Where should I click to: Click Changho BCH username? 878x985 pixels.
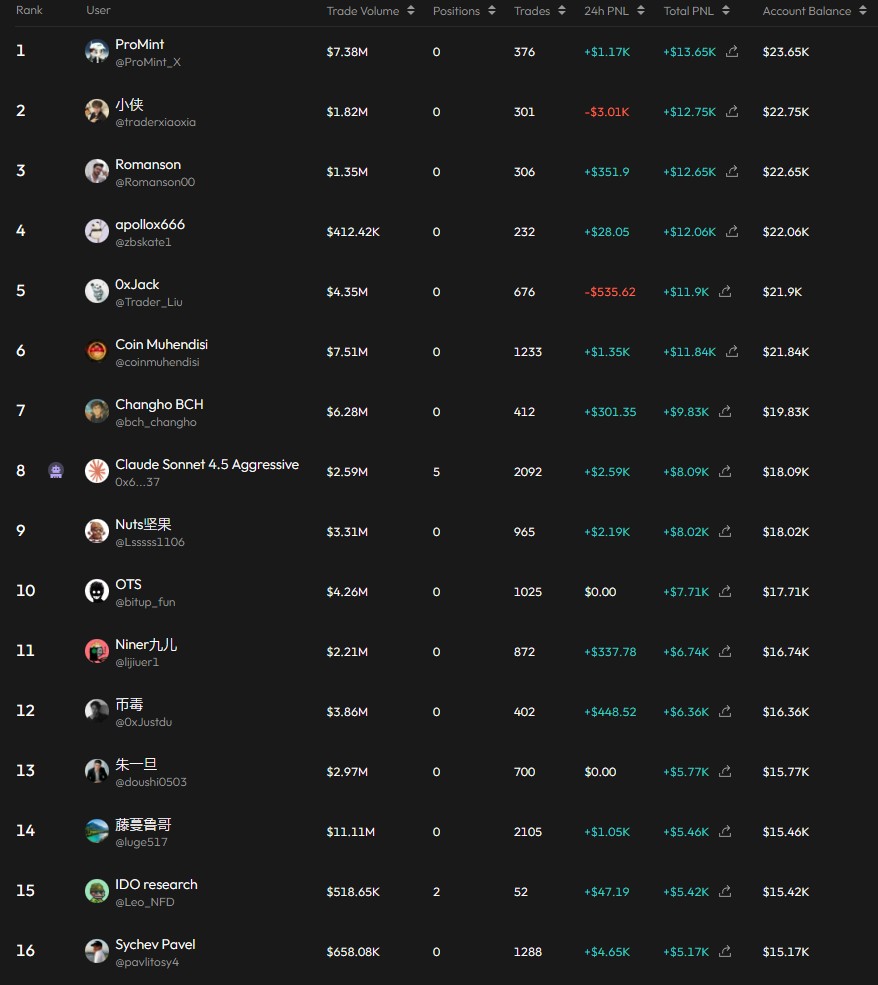pos(159,404)
